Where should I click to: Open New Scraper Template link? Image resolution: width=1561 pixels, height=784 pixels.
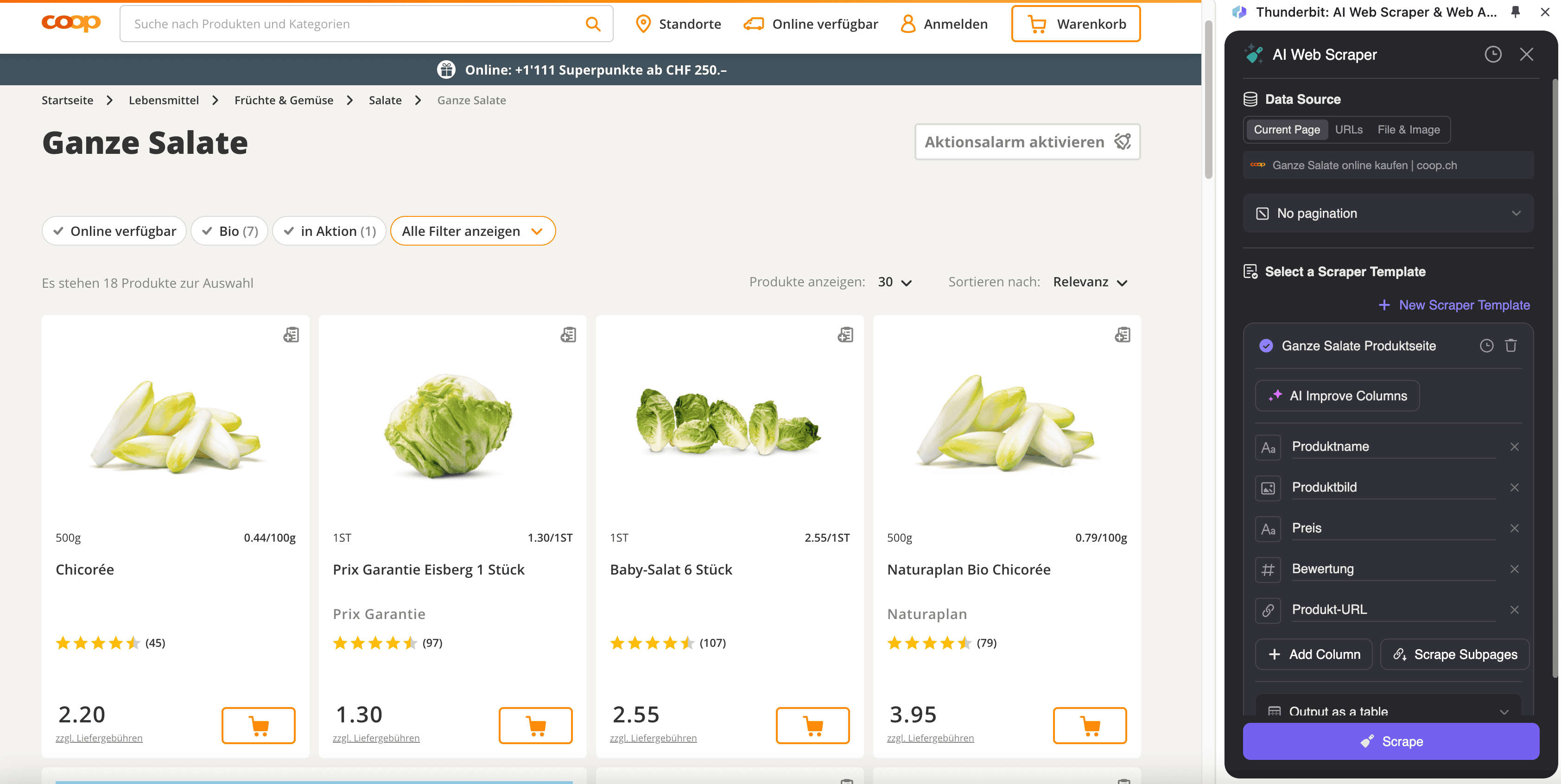click(x=1454, y=305)
